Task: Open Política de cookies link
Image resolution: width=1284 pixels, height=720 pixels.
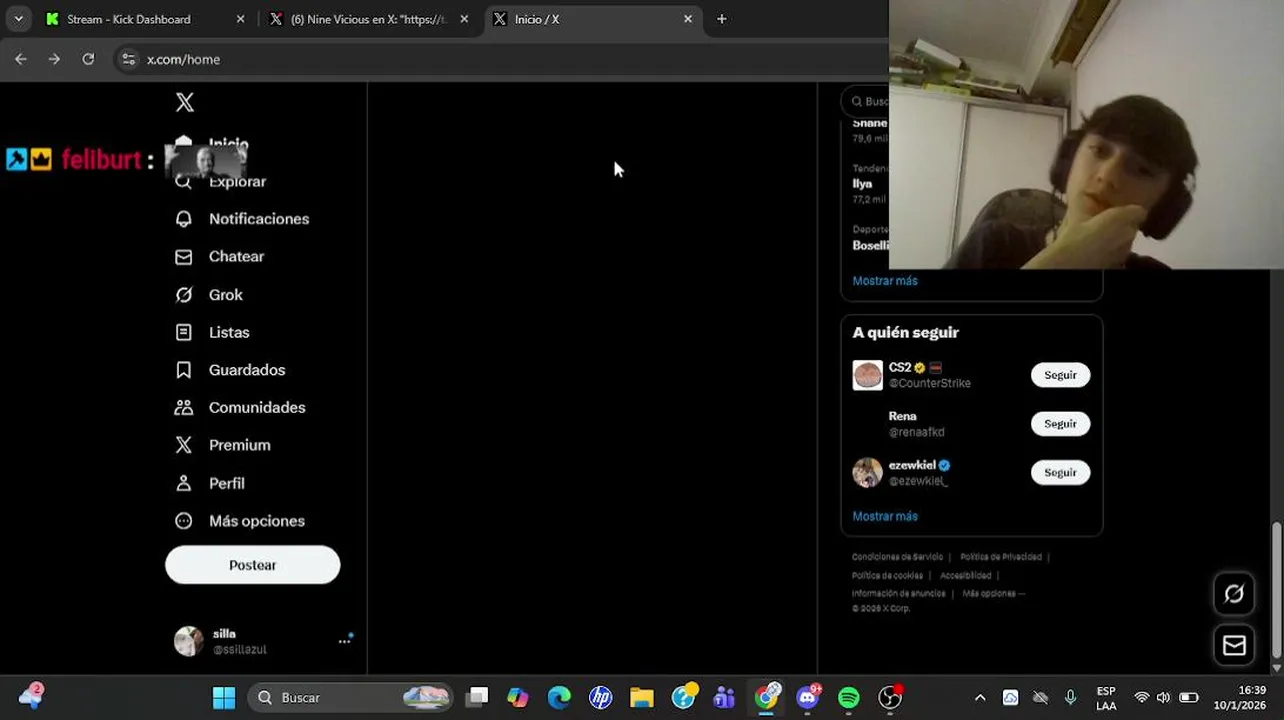Action: coord(887,575)
